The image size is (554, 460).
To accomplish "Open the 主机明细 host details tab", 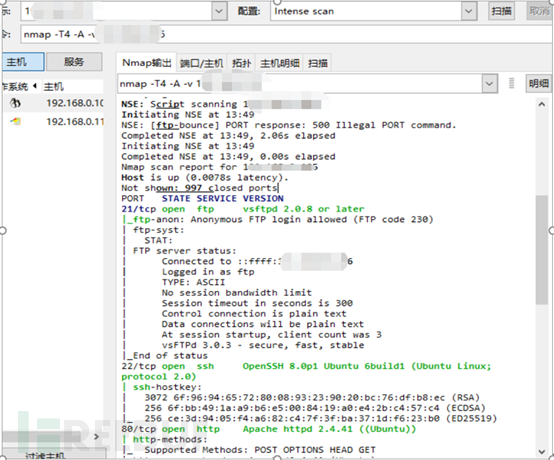I will click(280, 63).
